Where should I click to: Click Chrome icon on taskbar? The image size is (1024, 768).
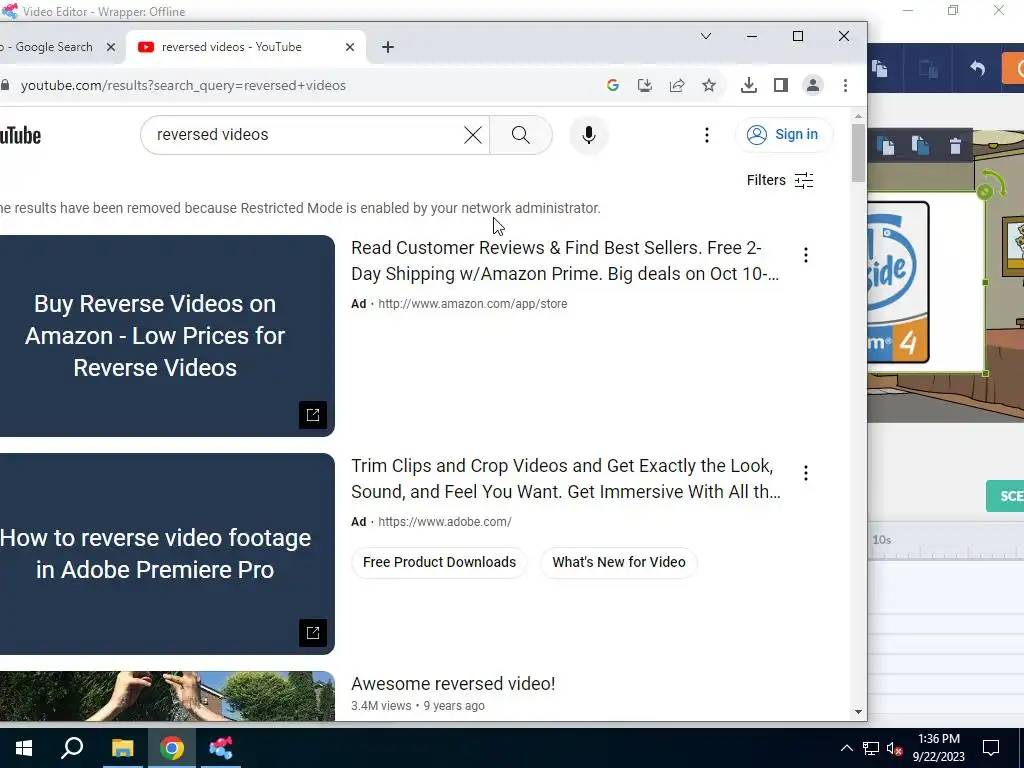[172, 748]
